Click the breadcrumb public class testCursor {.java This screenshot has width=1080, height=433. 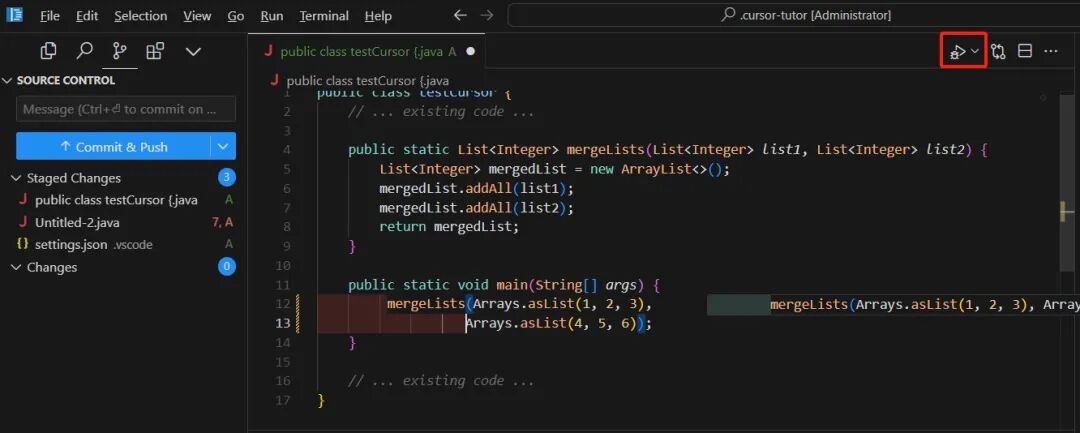[368, 81]
